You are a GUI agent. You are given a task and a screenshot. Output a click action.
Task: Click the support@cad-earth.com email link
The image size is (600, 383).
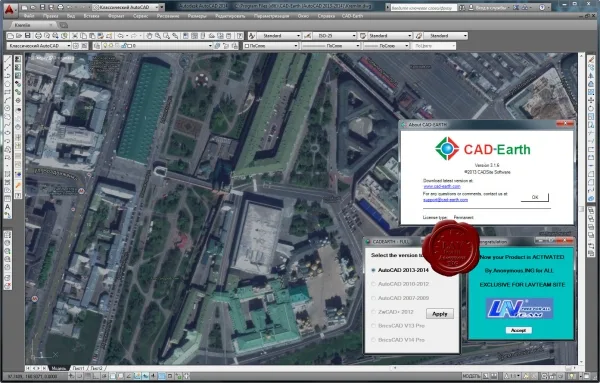(445, 200)
